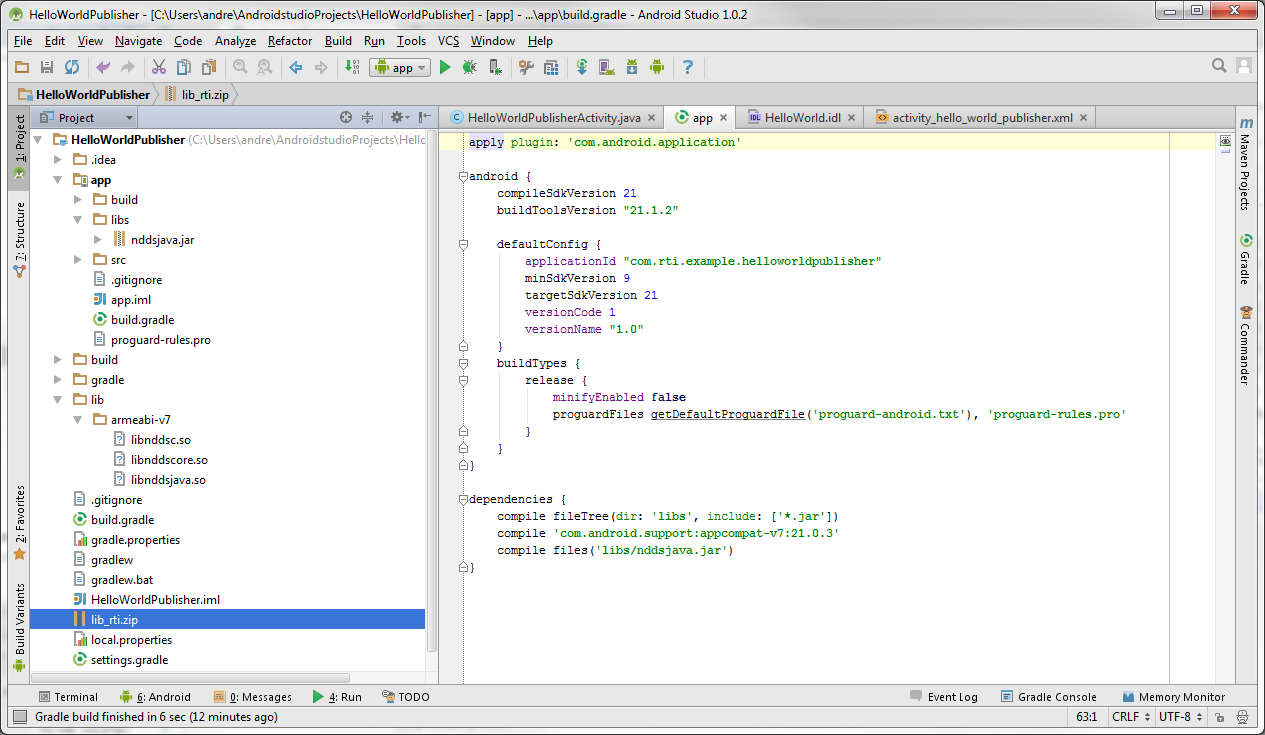
Task: Click the Make Project icon
Action: point(352,67)
